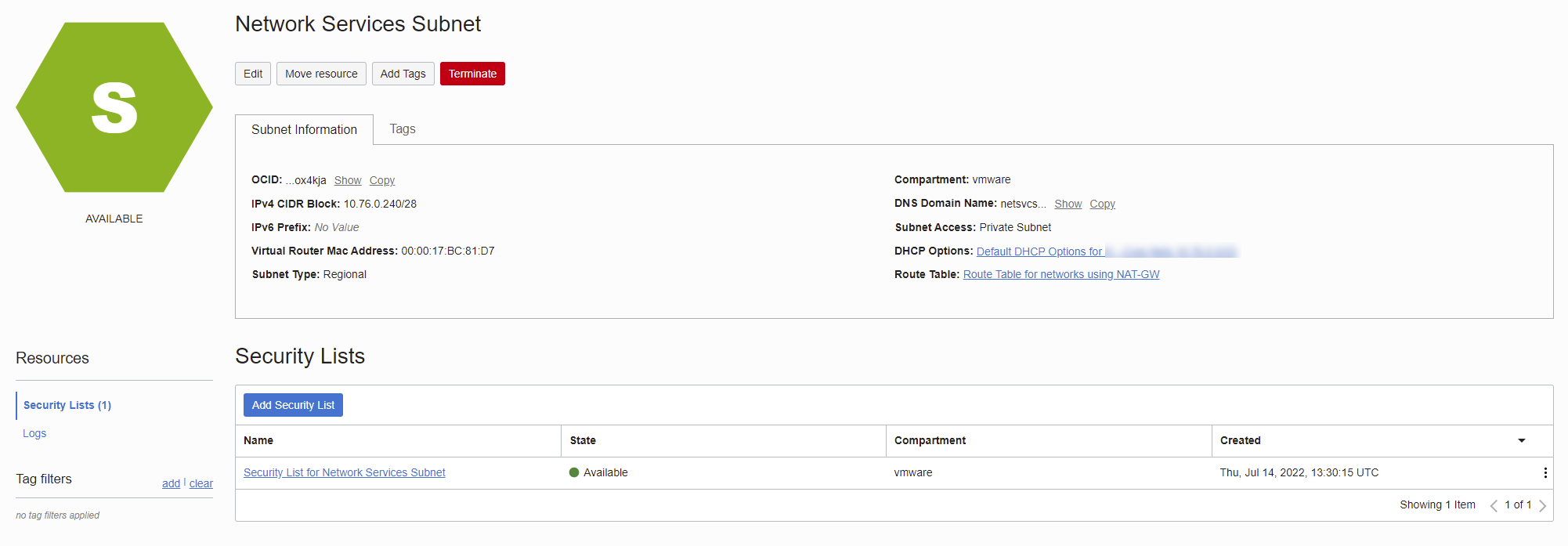Go to next page of security lists
The image size is (1568, 546).
[1542, 505]
